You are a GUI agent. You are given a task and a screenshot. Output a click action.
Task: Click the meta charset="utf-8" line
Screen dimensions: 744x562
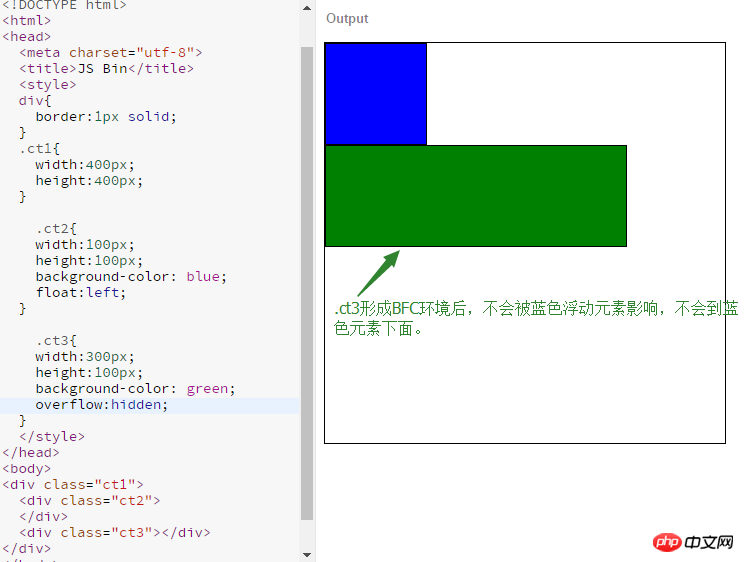111,53
